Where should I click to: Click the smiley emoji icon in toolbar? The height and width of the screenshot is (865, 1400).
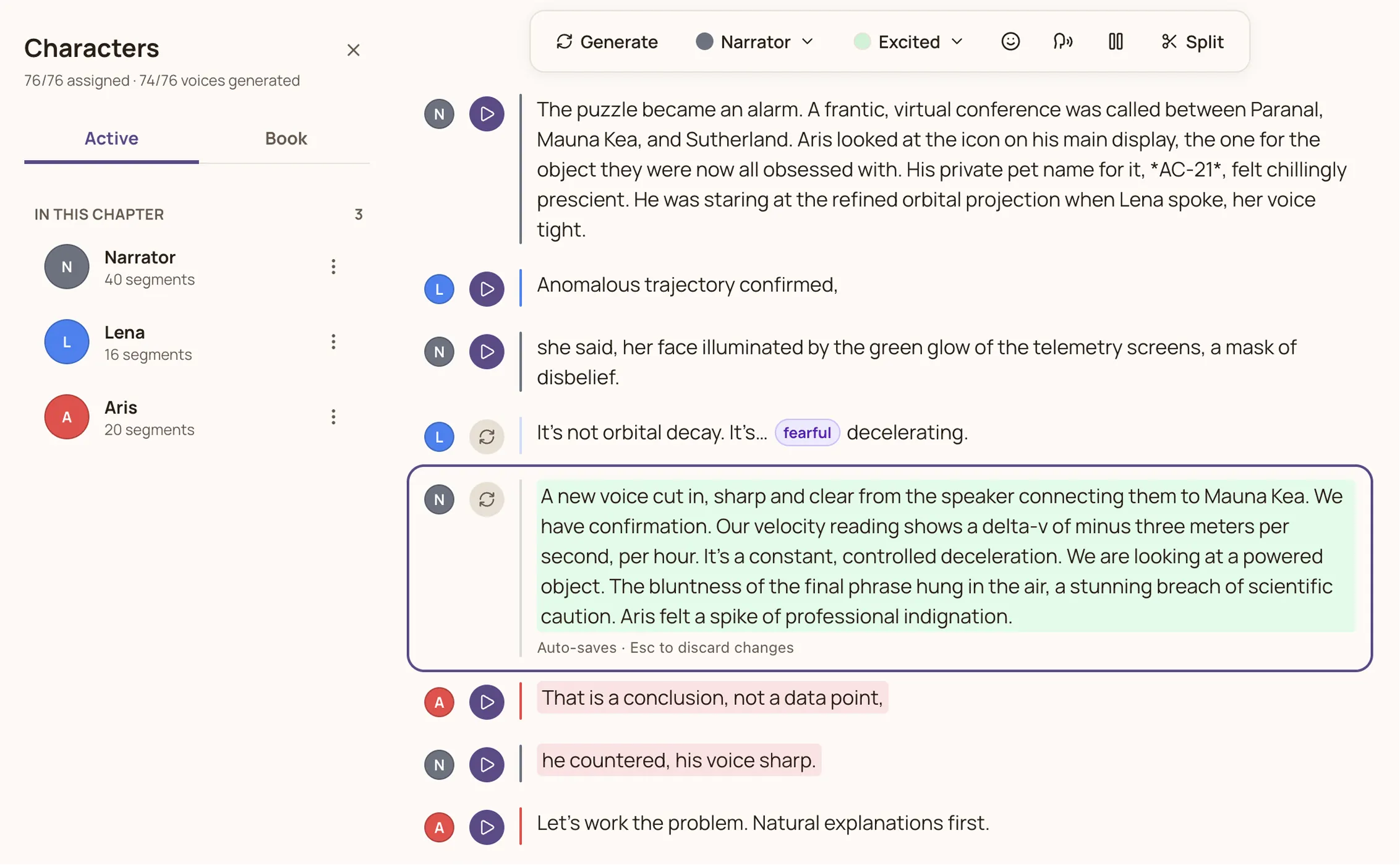pos(1010,41)
